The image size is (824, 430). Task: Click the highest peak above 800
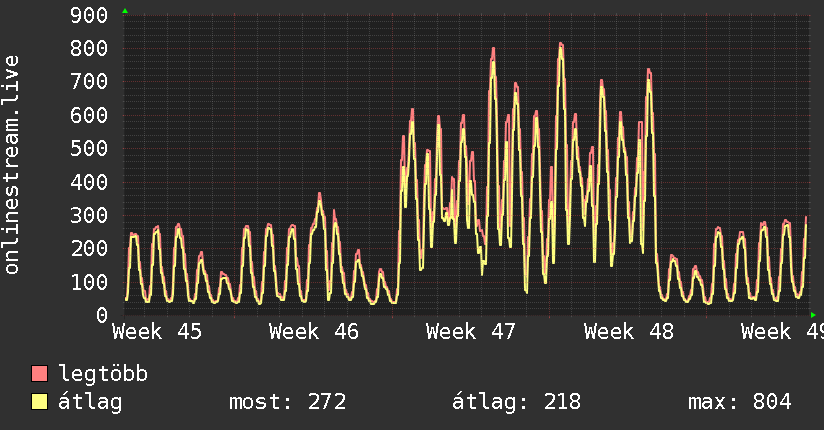[x=561, y=46]
